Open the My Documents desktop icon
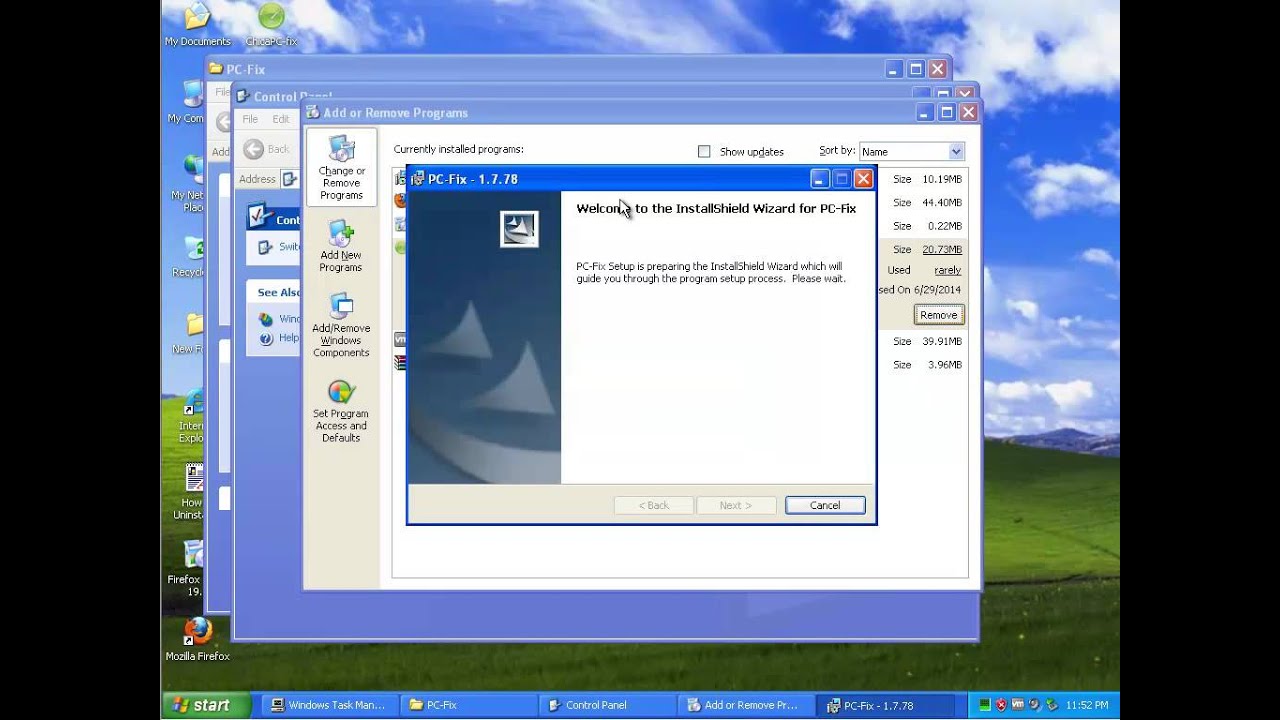This screenshot has width=1280, height=720. point(198,17)
